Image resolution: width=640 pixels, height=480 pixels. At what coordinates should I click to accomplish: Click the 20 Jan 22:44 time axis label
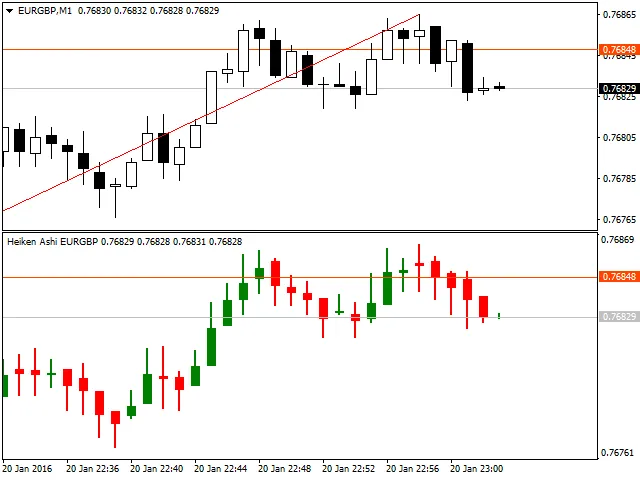pyautogui.click(x=221, y=469)
